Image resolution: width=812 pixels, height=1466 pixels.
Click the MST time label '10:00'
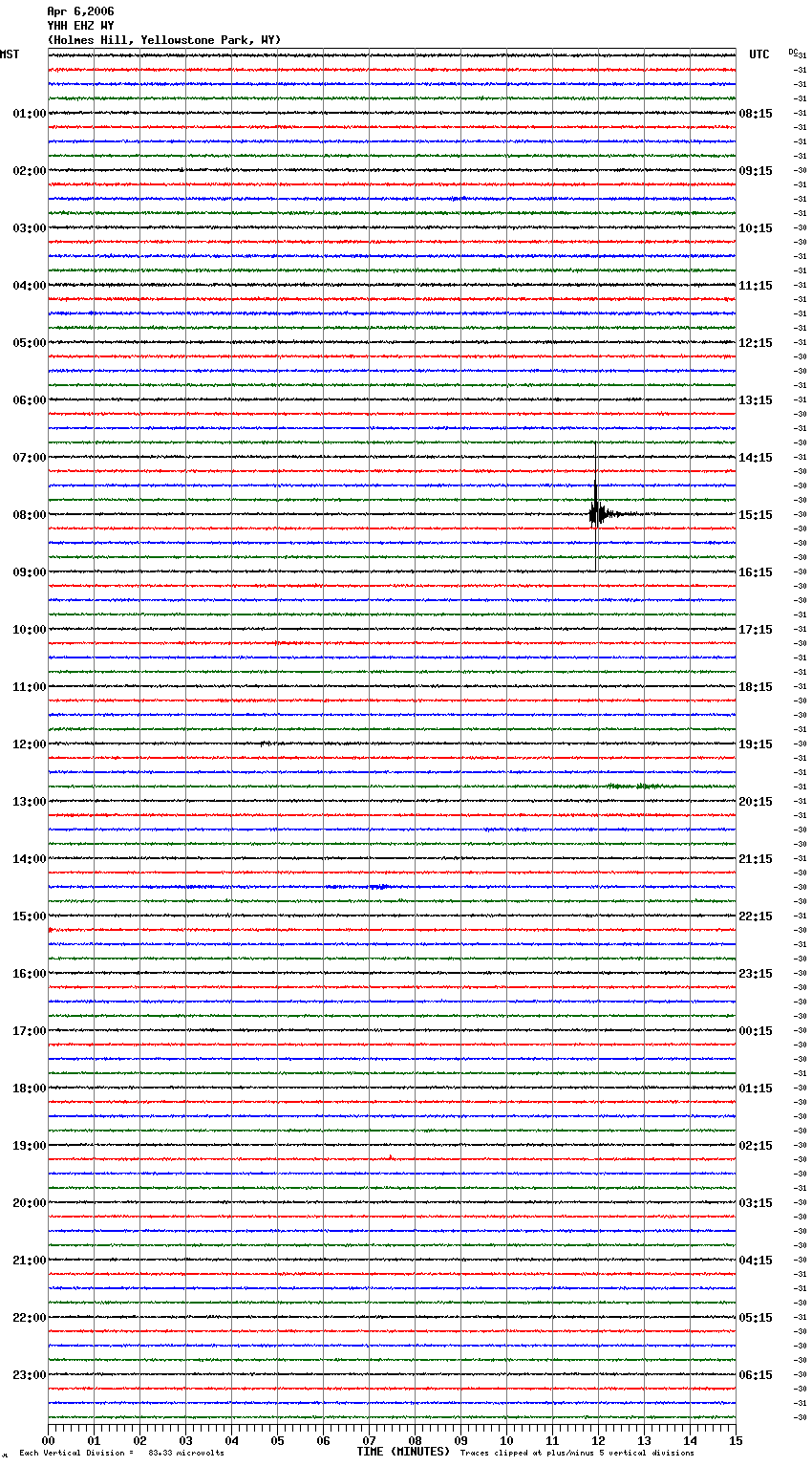[x=30, y=630]
